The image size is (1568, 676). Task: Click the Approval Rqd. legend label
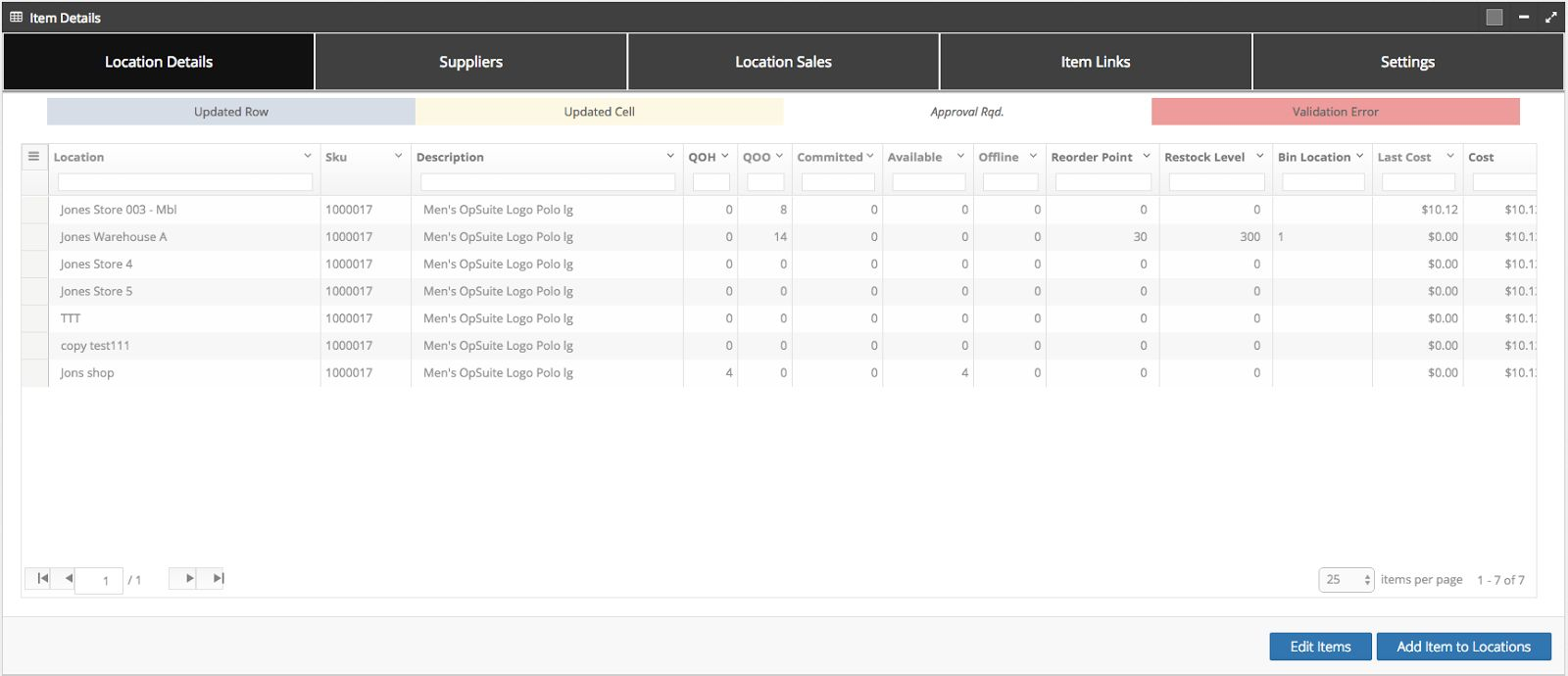(x=967, y=112)
